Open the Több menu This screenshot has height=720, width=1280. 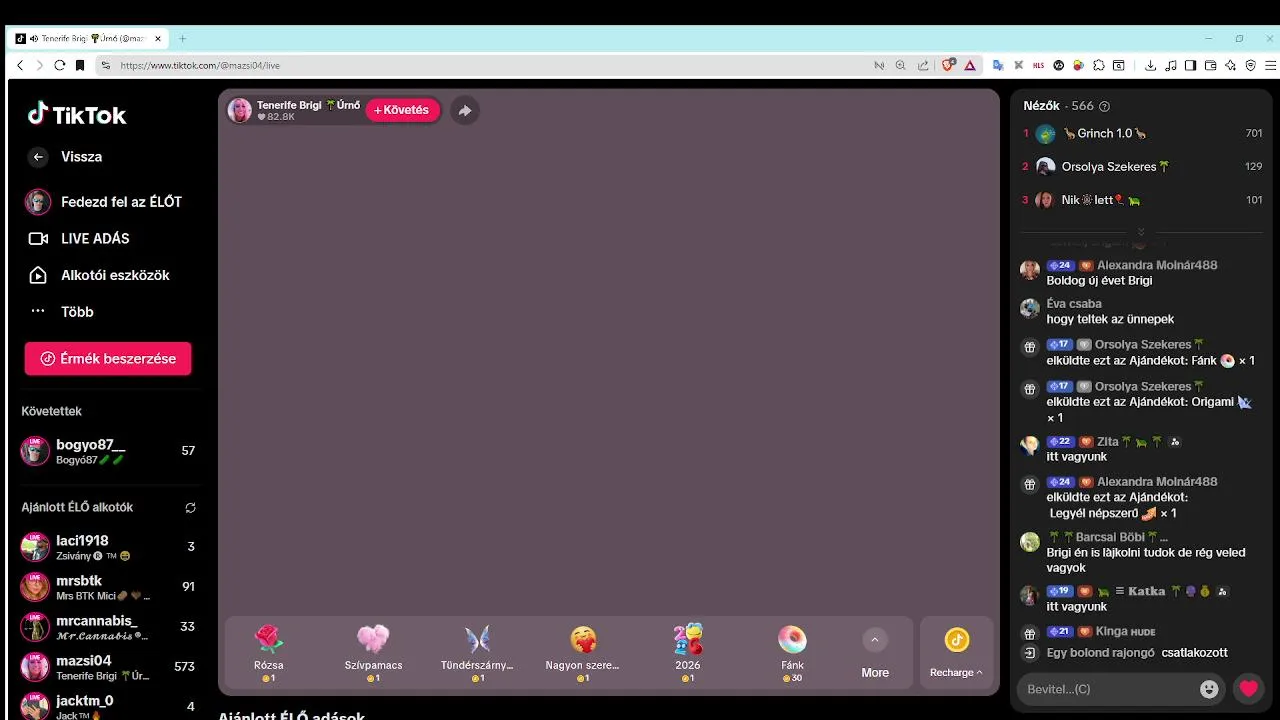(61, 312)
